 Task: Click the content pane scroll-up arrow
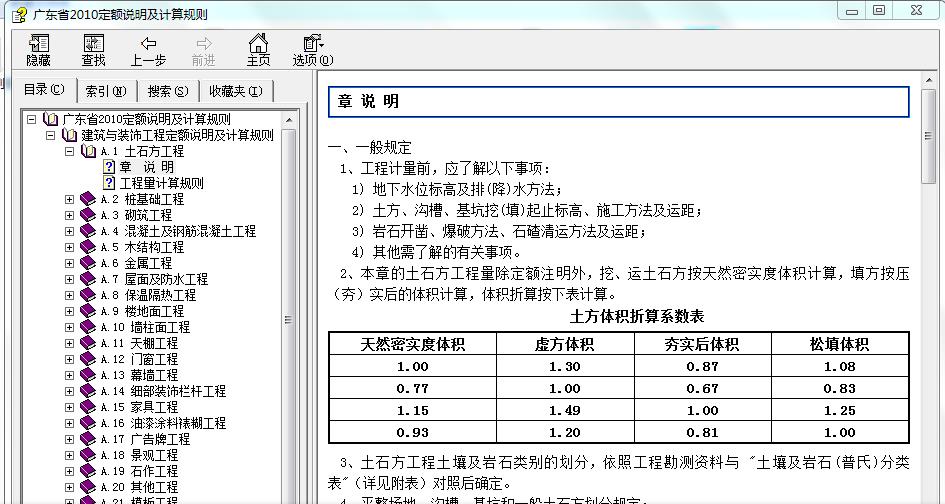[x=929, y=81]
